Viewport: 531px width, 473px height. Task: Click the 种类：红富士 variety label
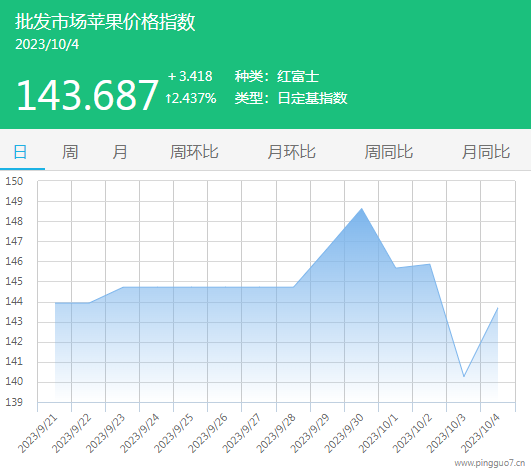[277, 76]
